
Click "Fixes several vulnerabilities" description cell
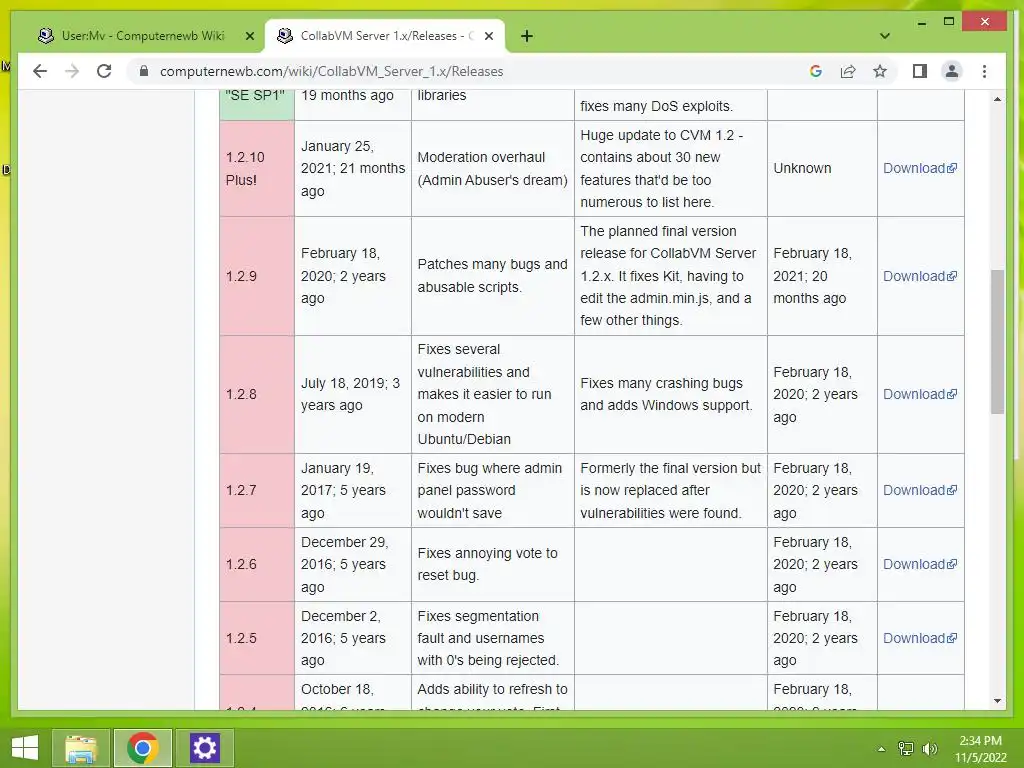click(493, 394)
